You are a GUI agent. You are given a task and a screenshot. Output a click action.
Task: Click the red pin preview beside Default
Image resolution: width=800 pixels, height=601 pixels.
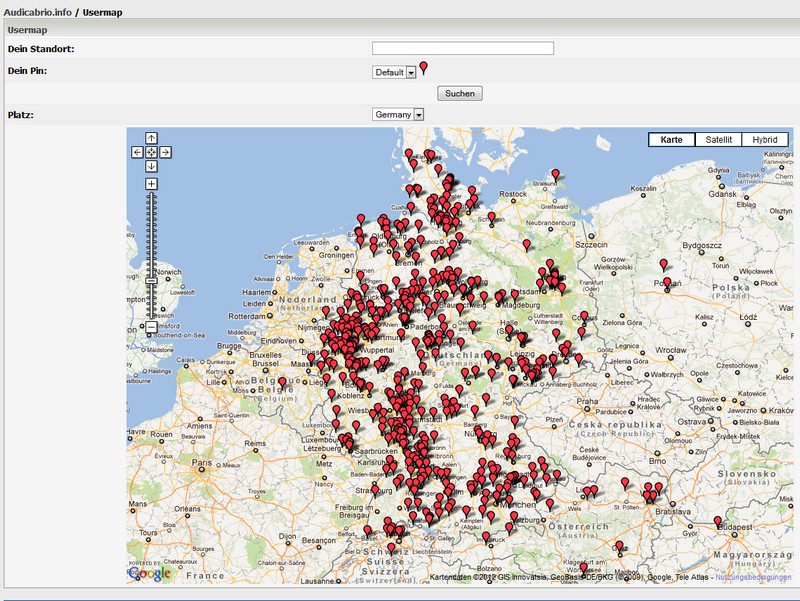coord(423,68)
